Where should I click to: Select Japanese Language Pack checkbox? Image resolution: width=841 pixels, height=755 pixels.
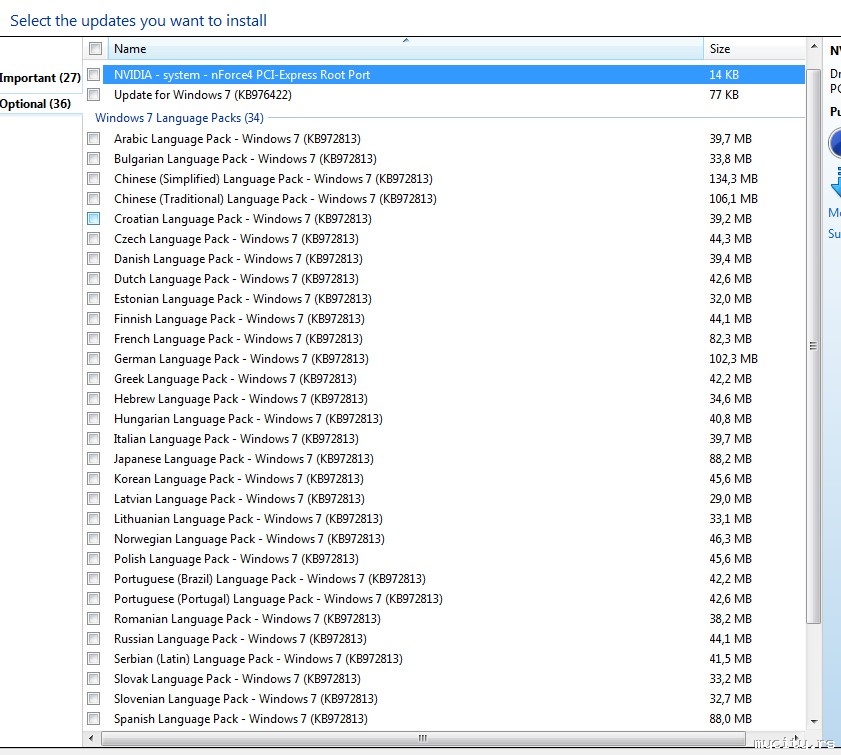click(x=94, y=459)
